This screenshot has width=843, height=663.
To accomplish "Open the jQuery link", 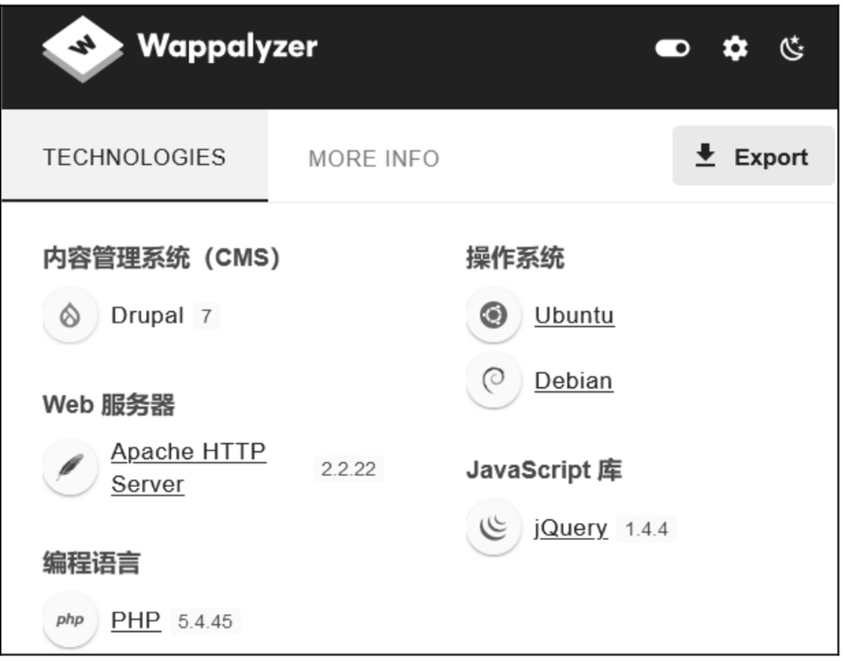I will pyautogui.click(x=571, y=528).
